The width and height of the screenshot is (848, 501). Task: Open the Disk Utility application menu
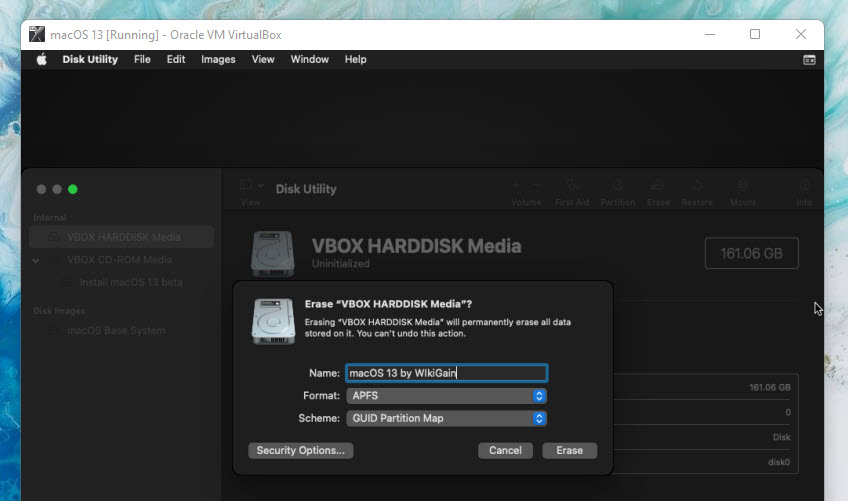tap(90, 60)
